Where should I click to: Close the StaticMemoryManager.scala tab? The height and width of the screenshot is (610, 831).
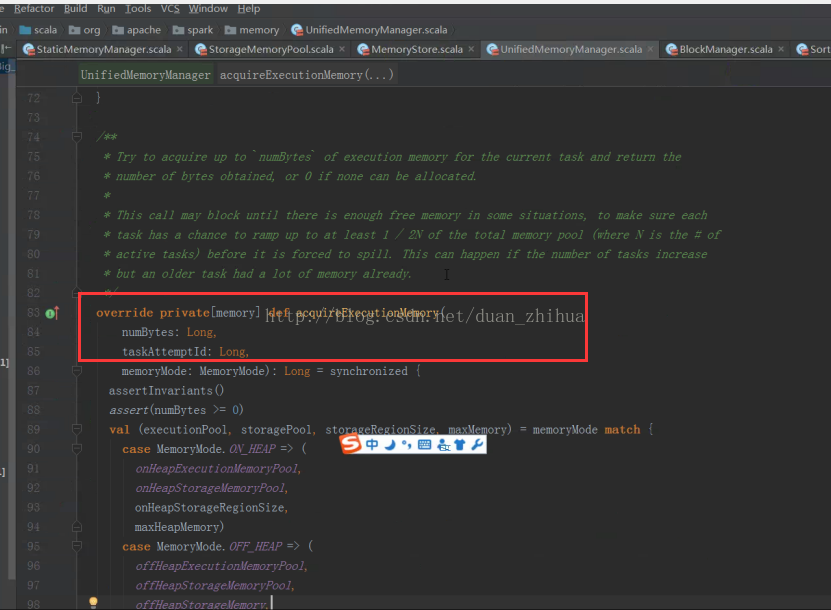pyautogui.click(x=180, y=49)
